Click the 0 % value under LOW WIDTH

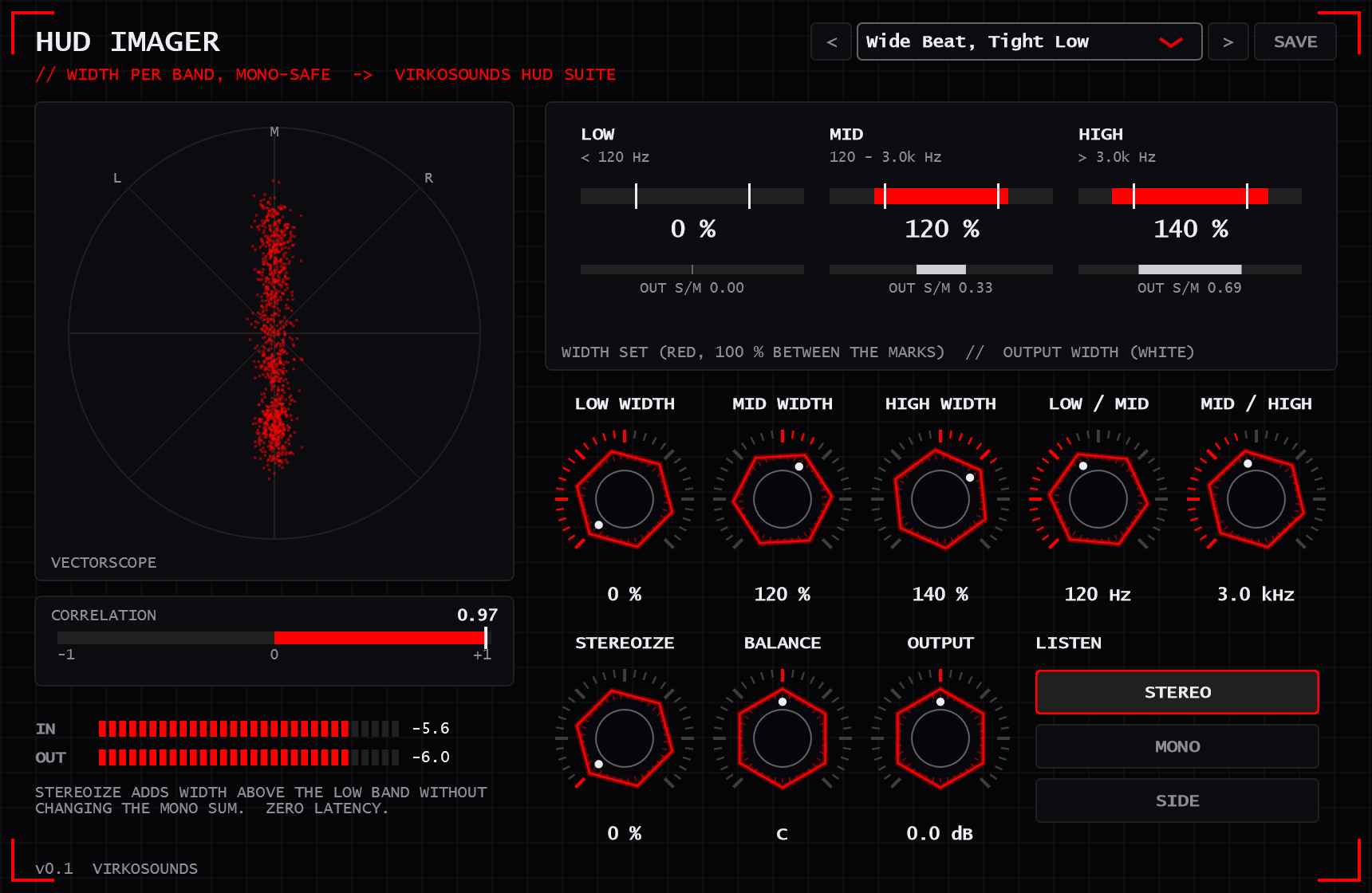[625, 594]
